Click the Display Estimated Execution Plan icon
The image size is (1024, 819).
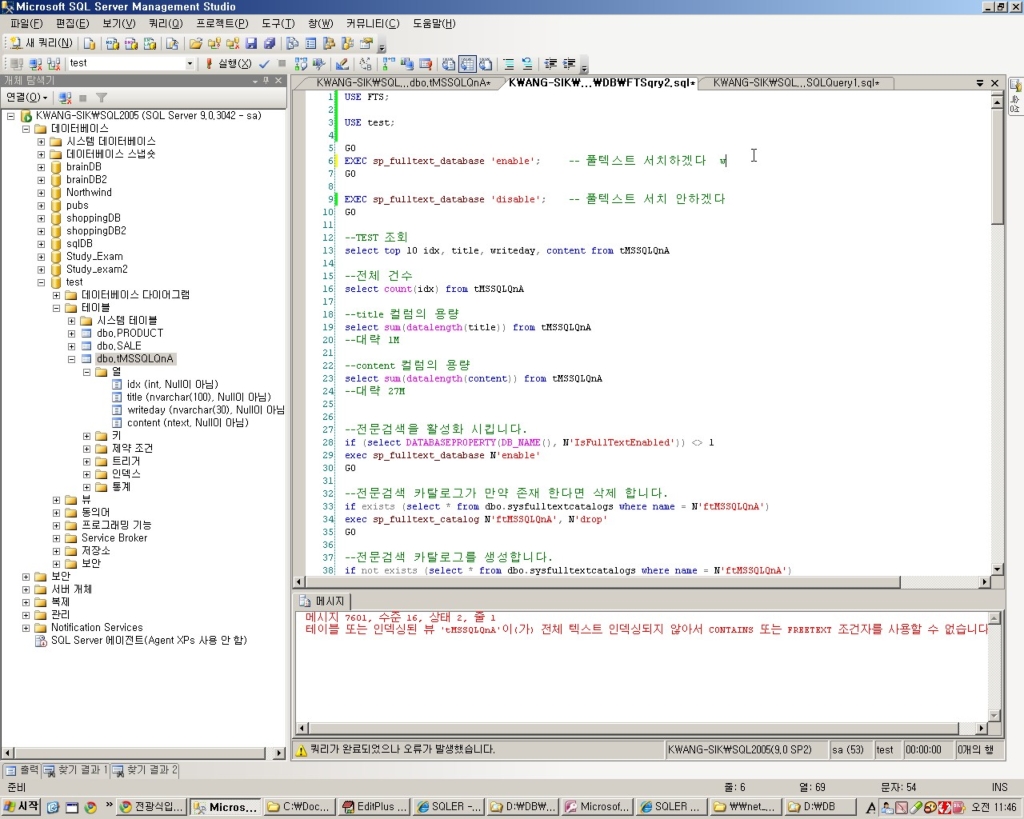[300, 63]
